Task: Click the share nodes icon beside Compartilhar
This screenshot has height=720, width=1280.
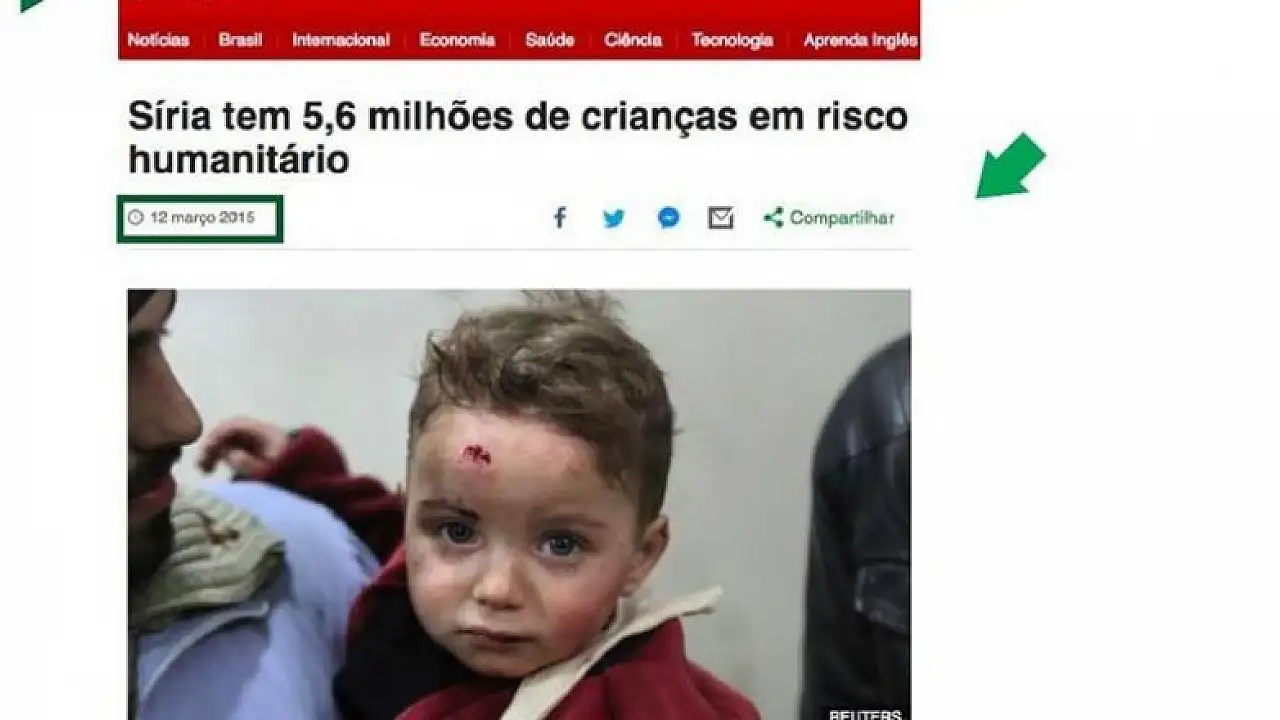Action: coord(773,218)
